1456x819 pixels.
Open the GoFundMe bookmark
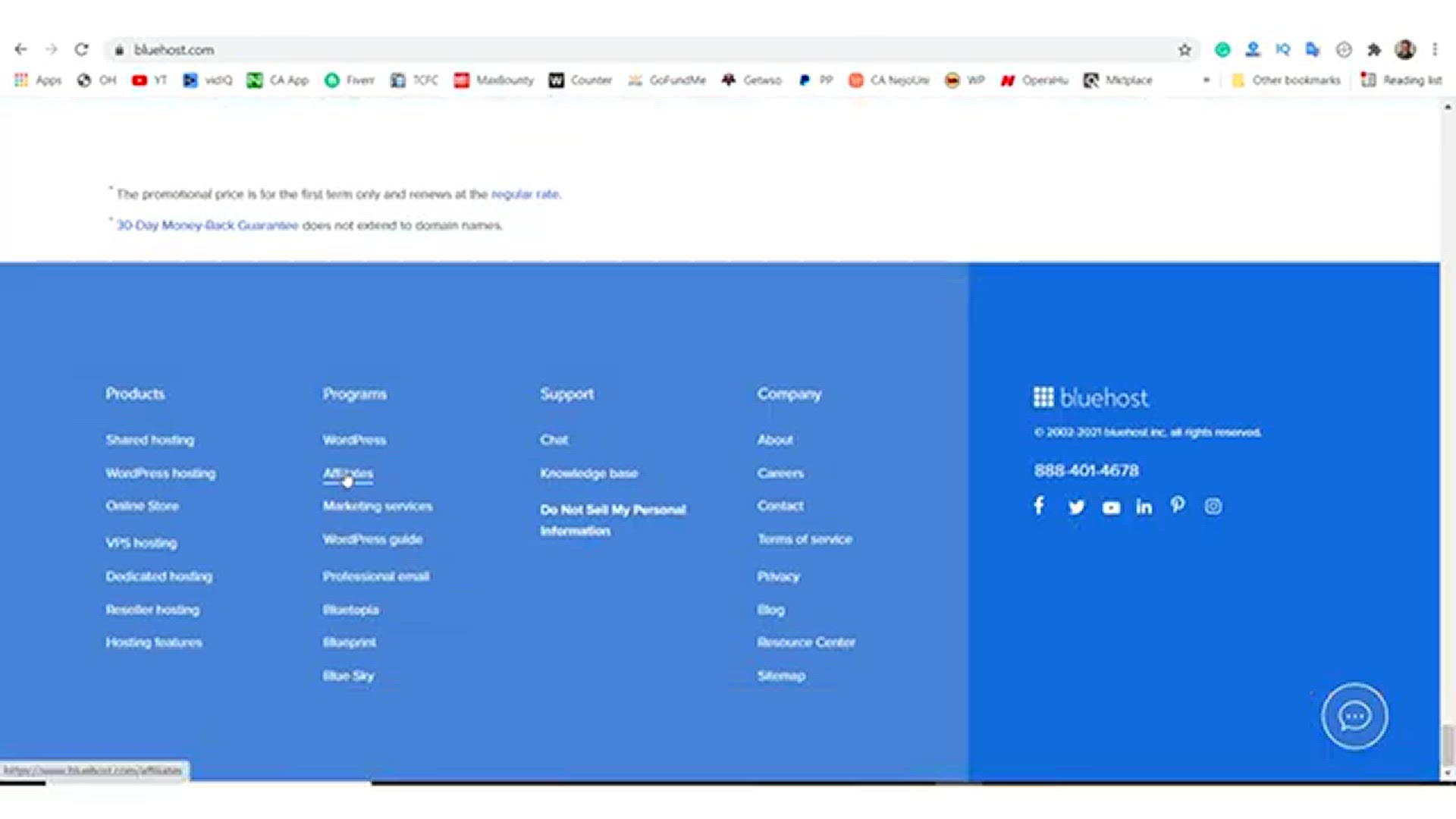[x=667, y=80]
